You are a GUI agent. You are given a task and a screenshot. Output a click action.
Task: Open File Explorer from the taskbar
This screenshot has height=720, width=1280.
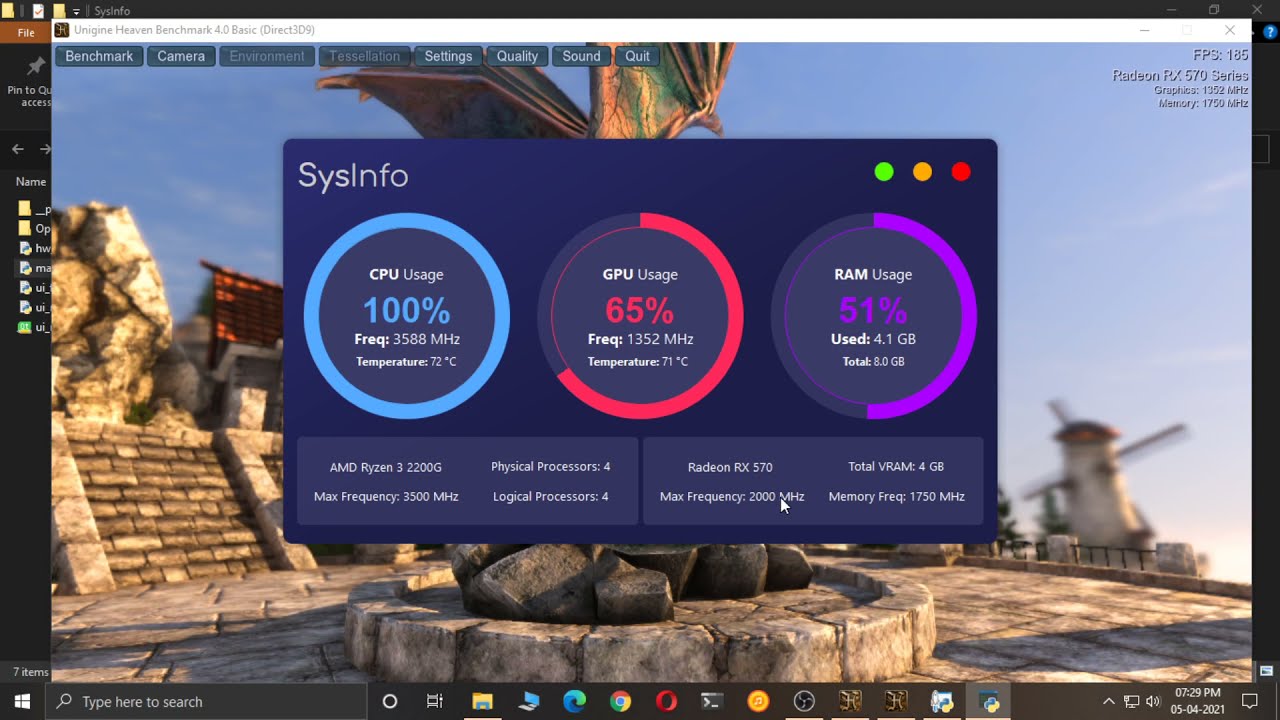[x=482, y=701]
